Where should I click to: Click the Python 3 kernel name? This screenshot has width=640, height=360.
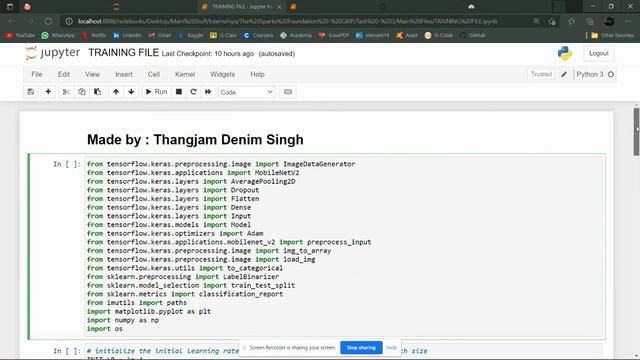tap(589, 74)
